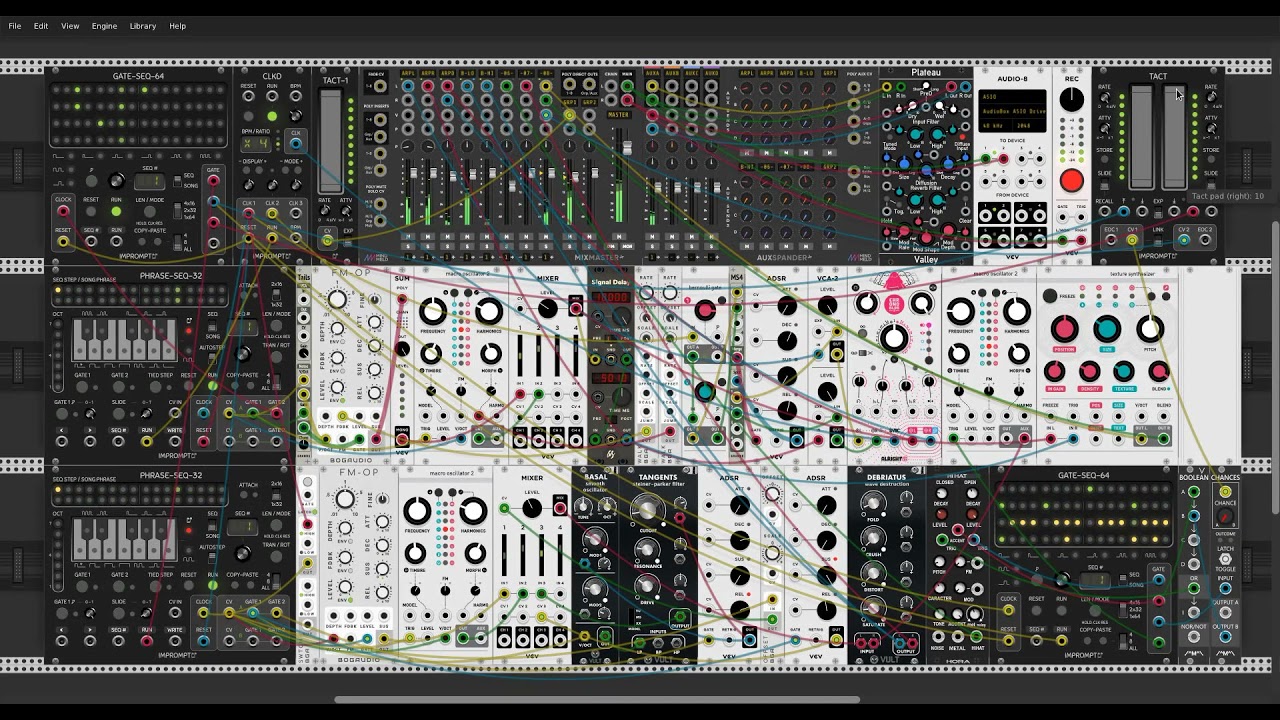This screenshot has width=1280, height=720.
Task: Flip SEQ/SONG switch on top-row GATE-SEQ-64
Action: (x=176, y=181)
